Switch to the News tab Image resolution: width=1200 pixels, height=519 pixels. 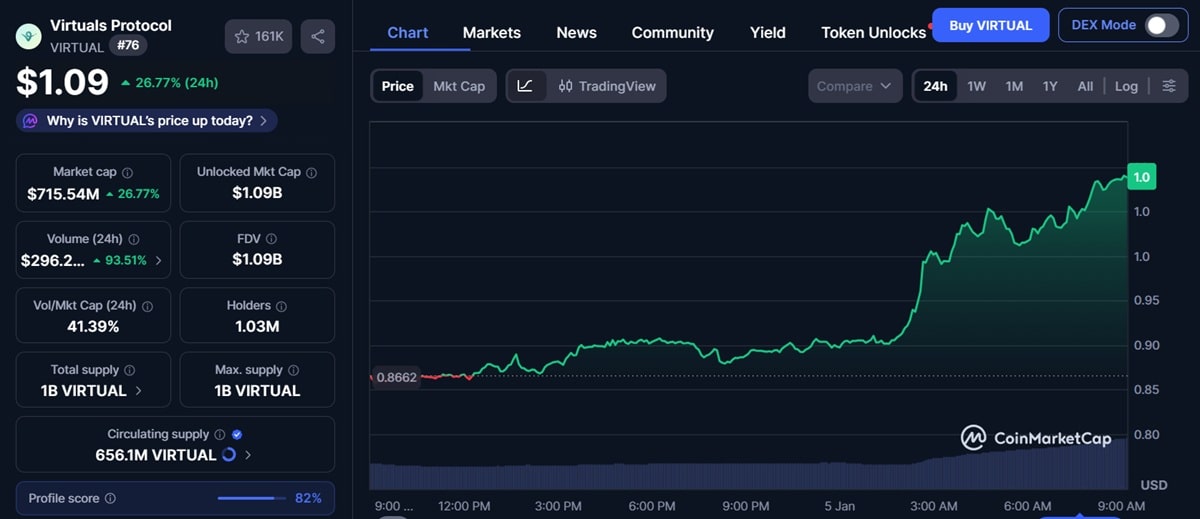(577, 32)
